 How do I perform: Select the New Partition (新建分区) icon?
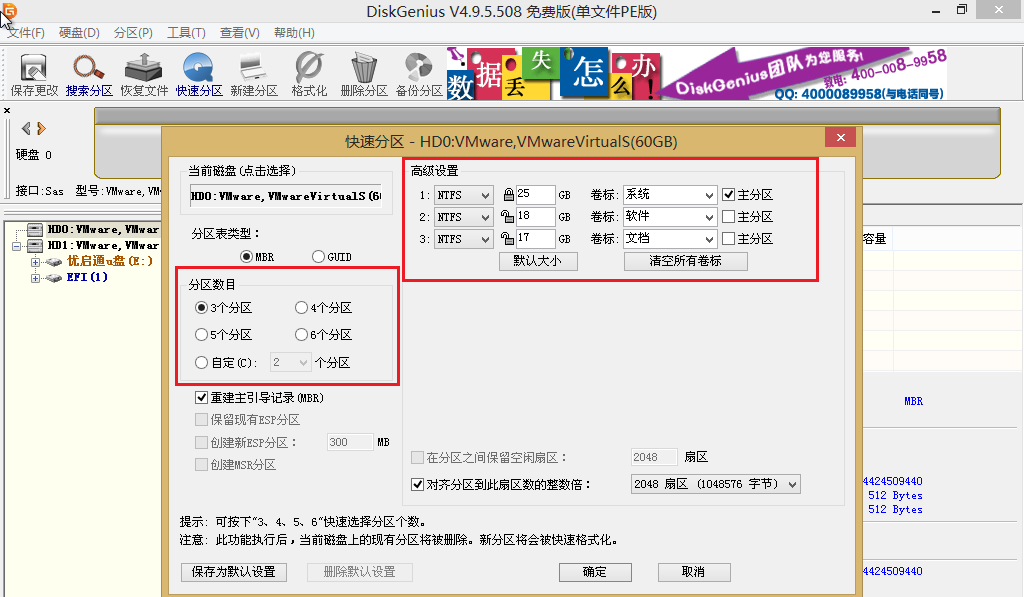[x=253, y=75]
